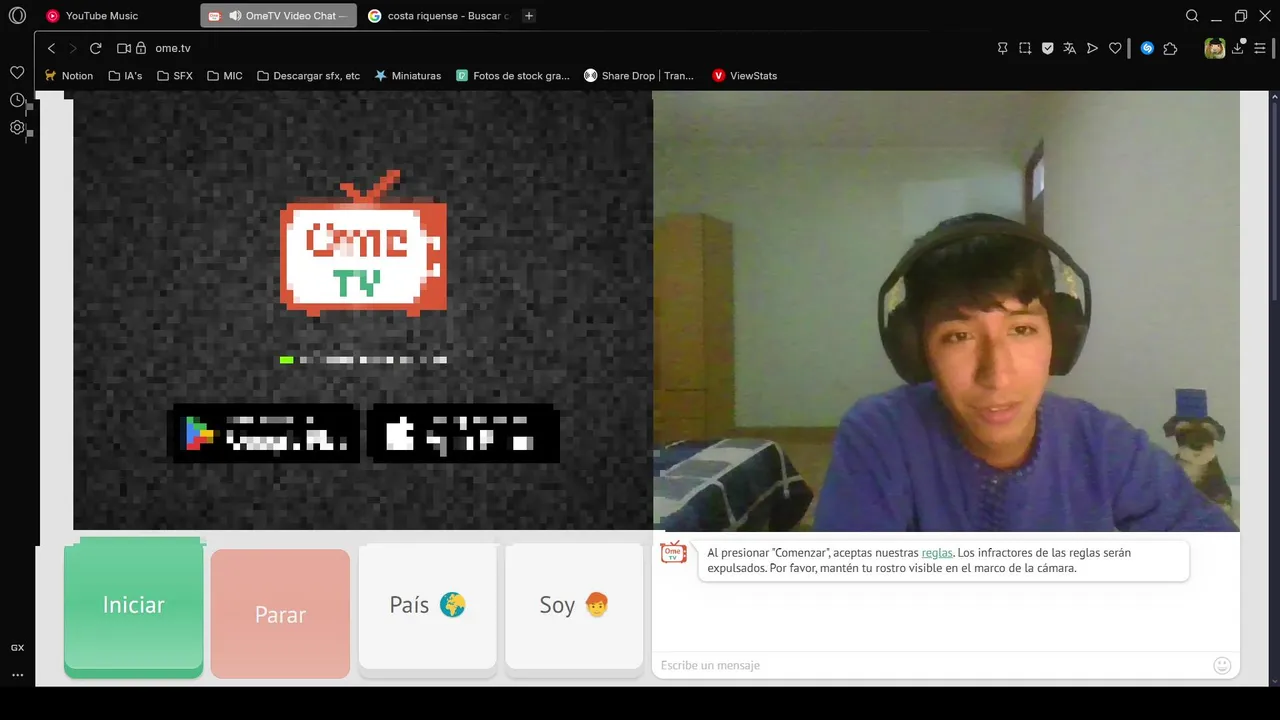Open a new tab with plus button
1280x720 pixels.
click(529, 16)
